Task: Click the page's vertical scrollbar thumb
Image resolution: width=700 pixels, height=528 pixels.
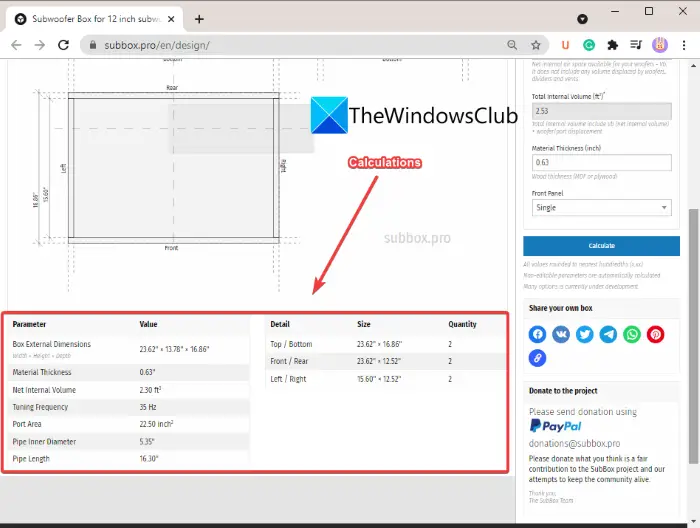Action: pos(693,336)
